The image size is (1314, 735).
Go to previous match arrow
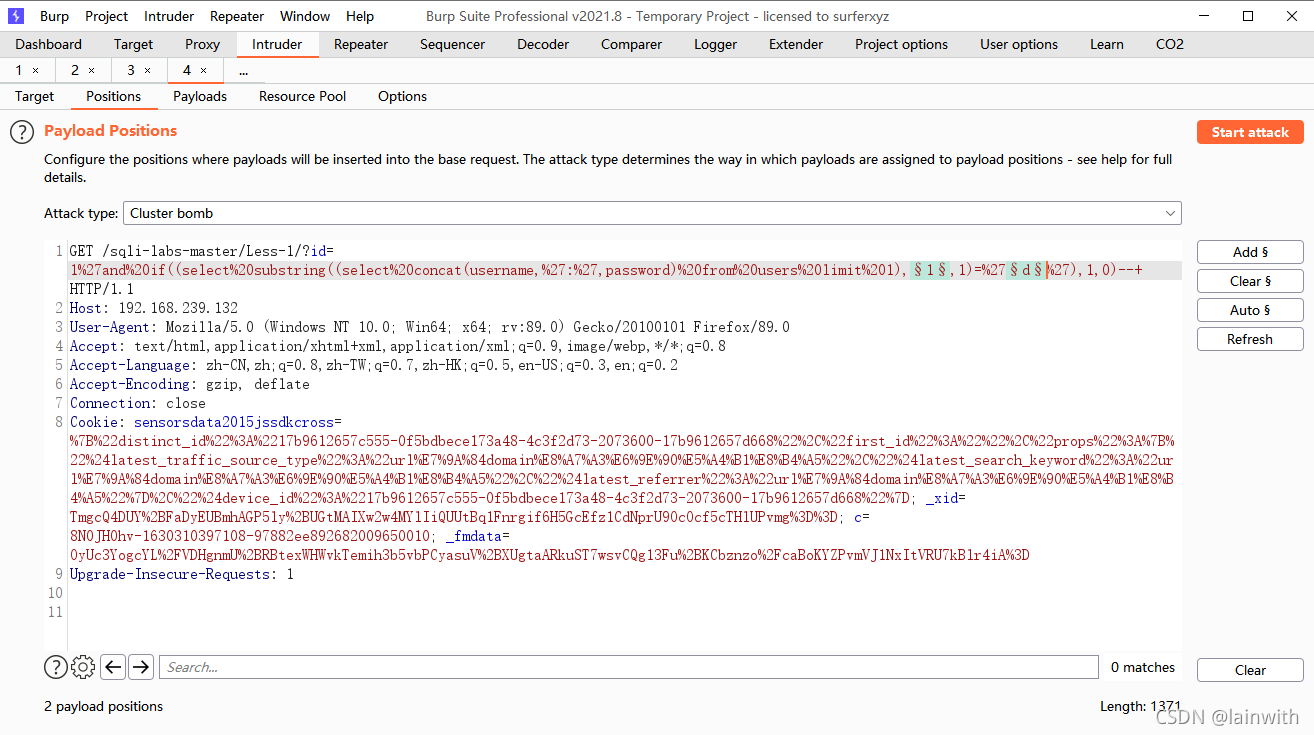(113, 667)
